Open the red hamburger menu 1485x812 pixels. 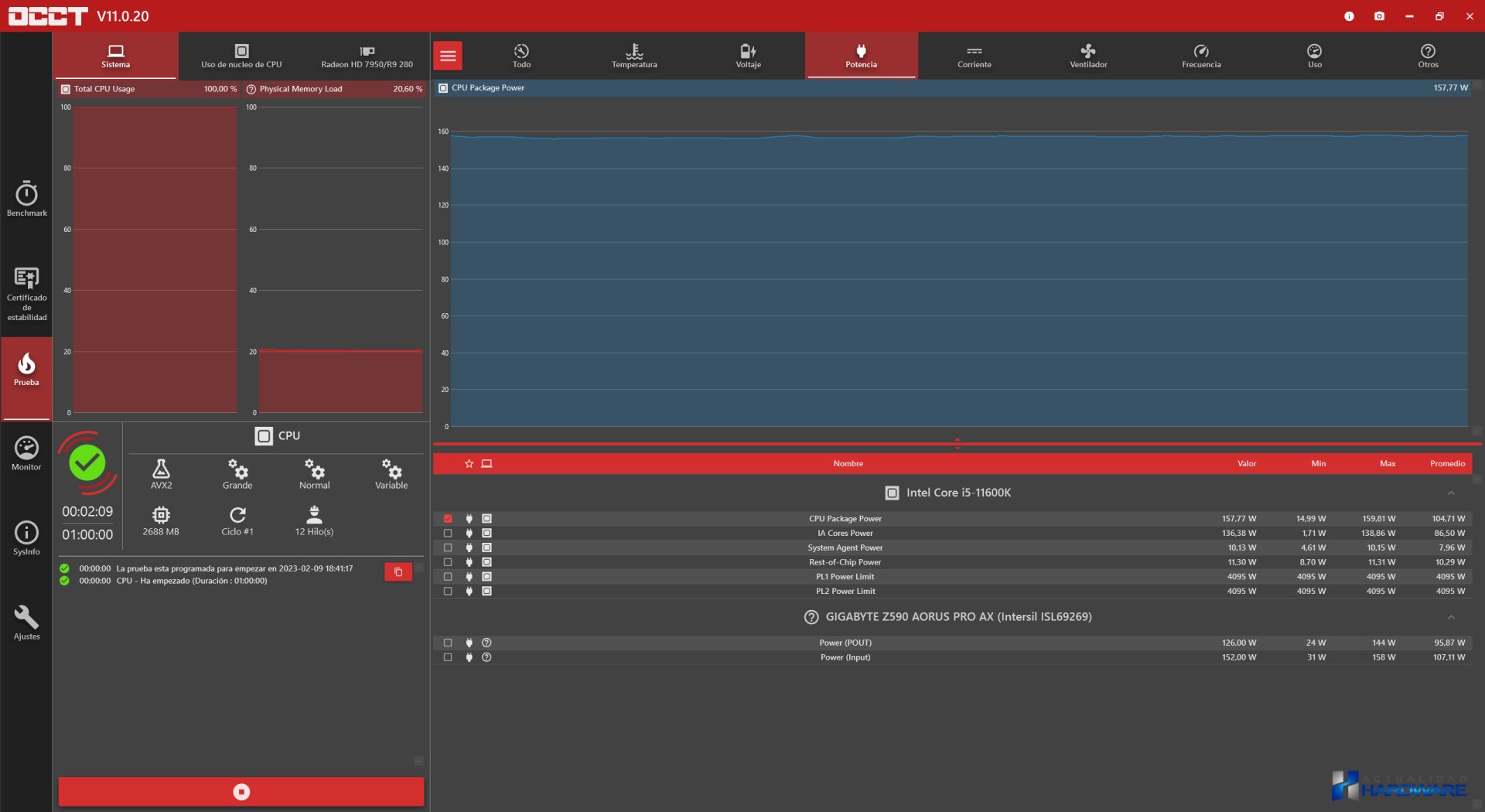coord(448,56)
